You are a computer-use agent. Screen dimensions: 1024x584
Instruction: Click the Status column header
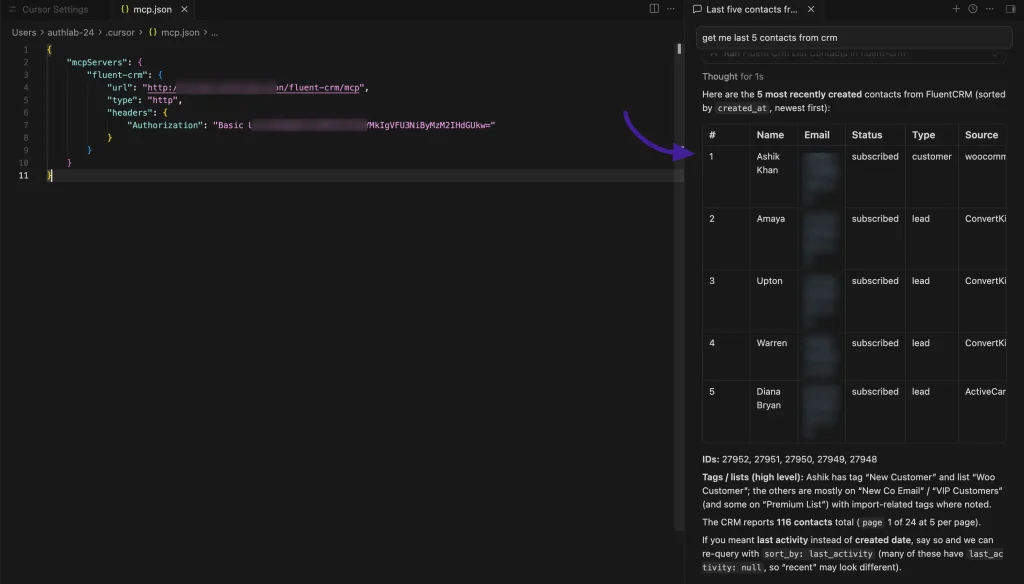pyautogui.click(x=867, y=135)
